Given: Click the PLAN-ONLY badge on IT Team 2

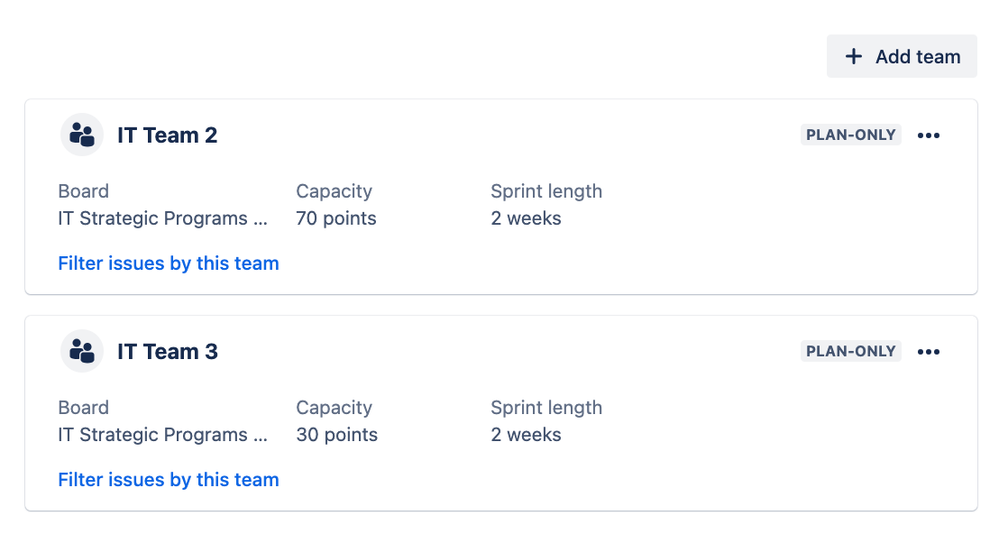Looking at the screenshot, I should 851,135.
